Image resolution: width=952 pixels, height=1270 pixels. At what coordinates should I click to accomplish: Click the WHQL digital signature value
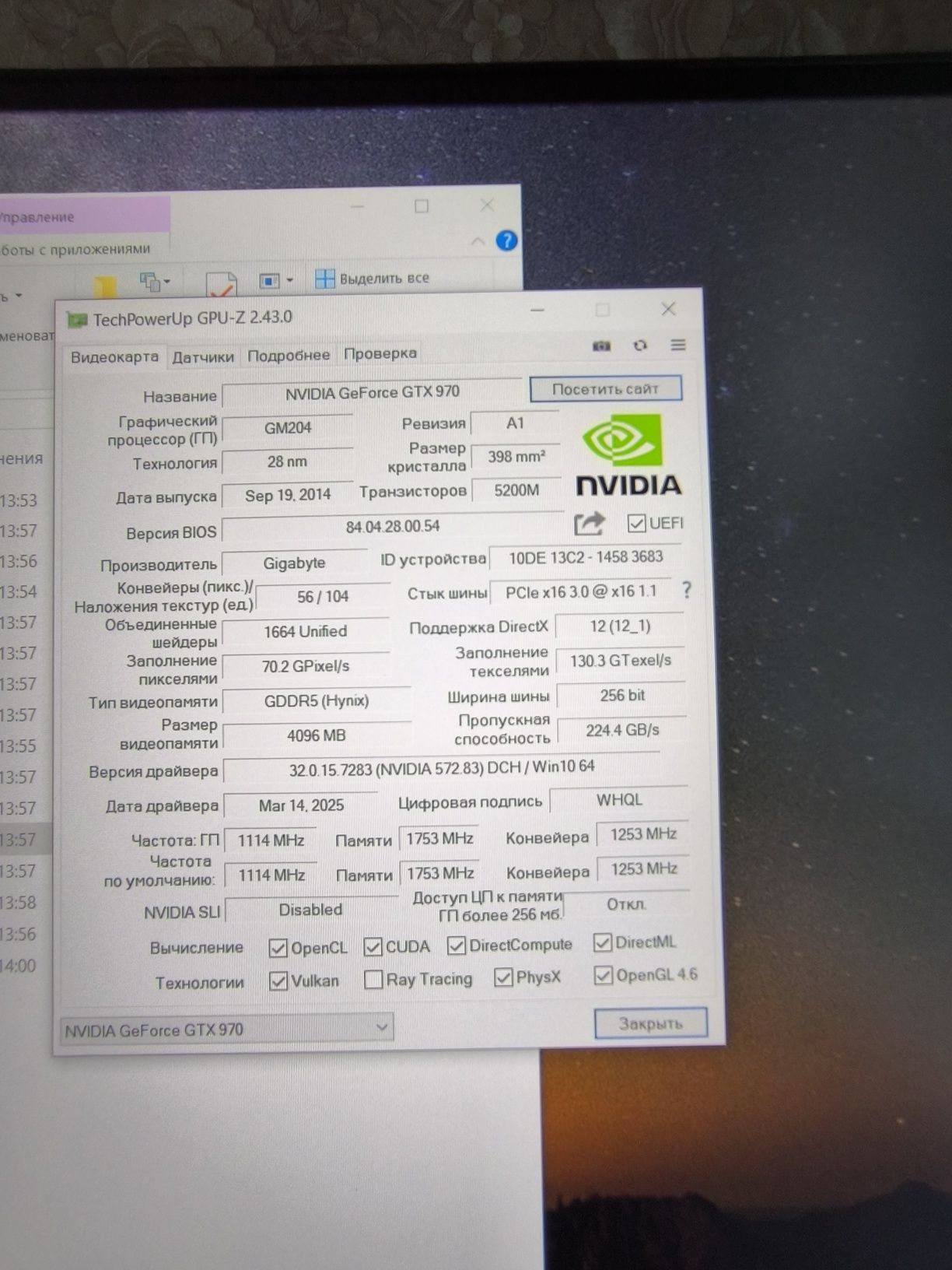tap(619, 800)
